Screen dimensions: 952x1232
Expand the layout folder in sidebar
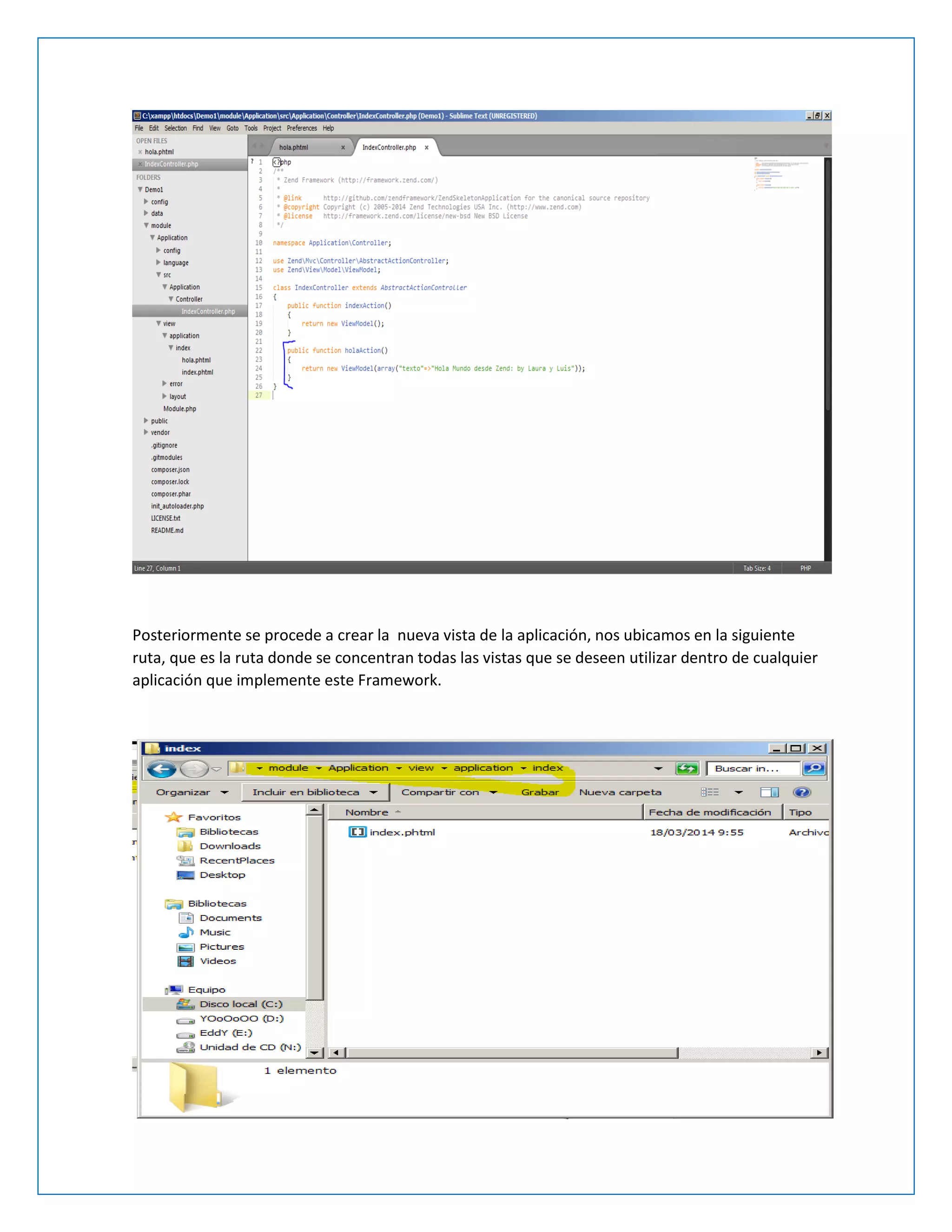[165, 396]
